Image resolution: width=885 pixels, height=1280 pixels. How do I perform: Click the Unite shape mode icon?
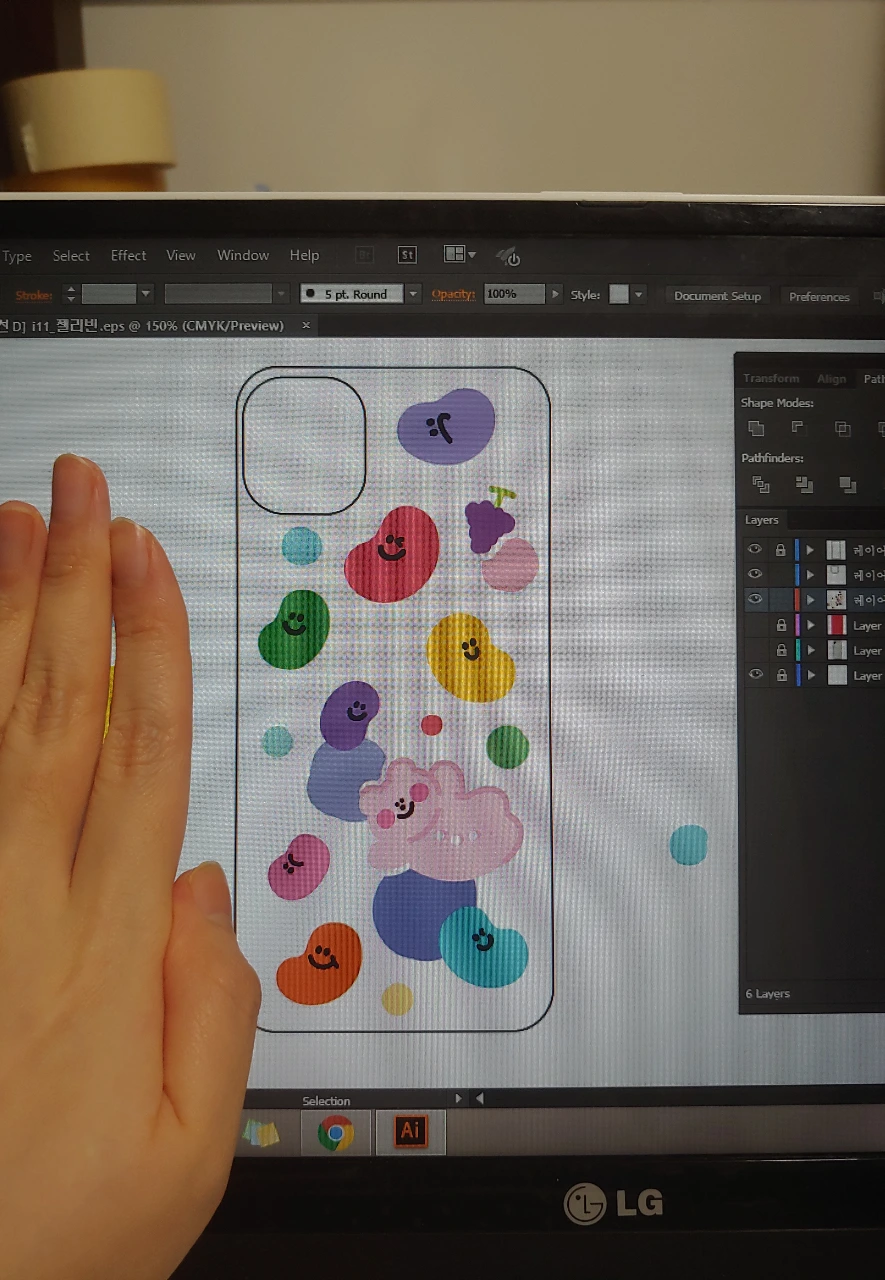[756, 428]
